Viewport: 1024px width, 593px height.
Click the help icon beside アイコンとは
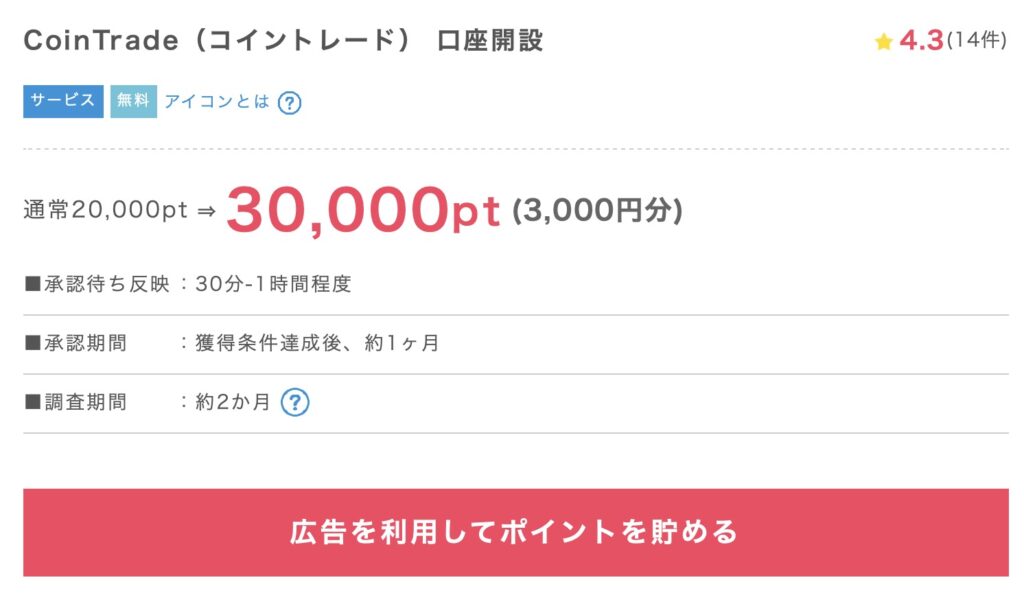pyautogui.click(x=289, y=103)
